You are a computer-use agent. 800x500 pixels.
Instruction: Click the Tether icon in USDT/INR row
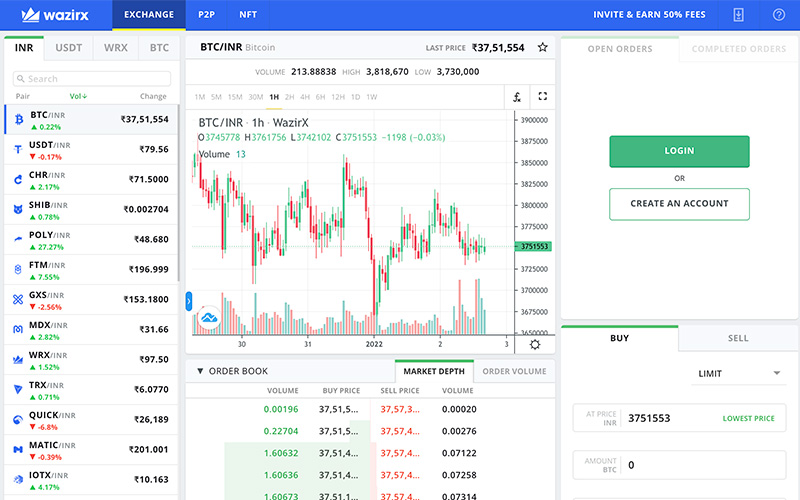(18, 149)
